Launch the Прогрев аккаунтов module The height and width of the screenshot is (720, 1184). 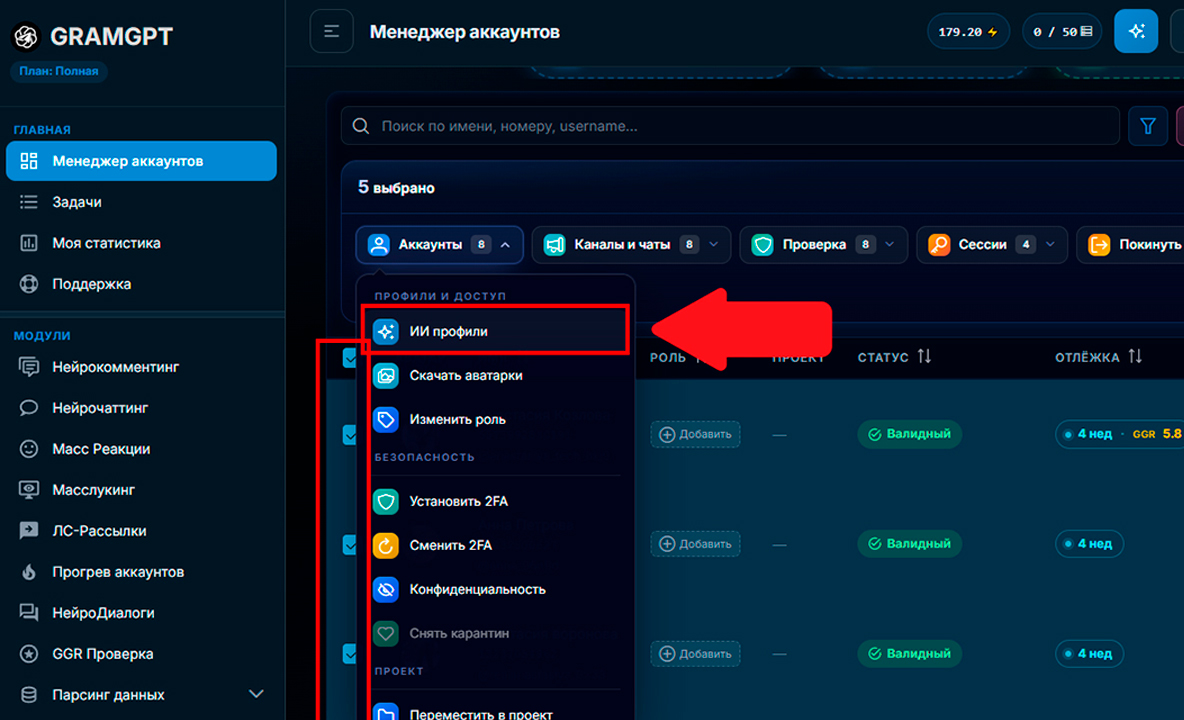141,572
